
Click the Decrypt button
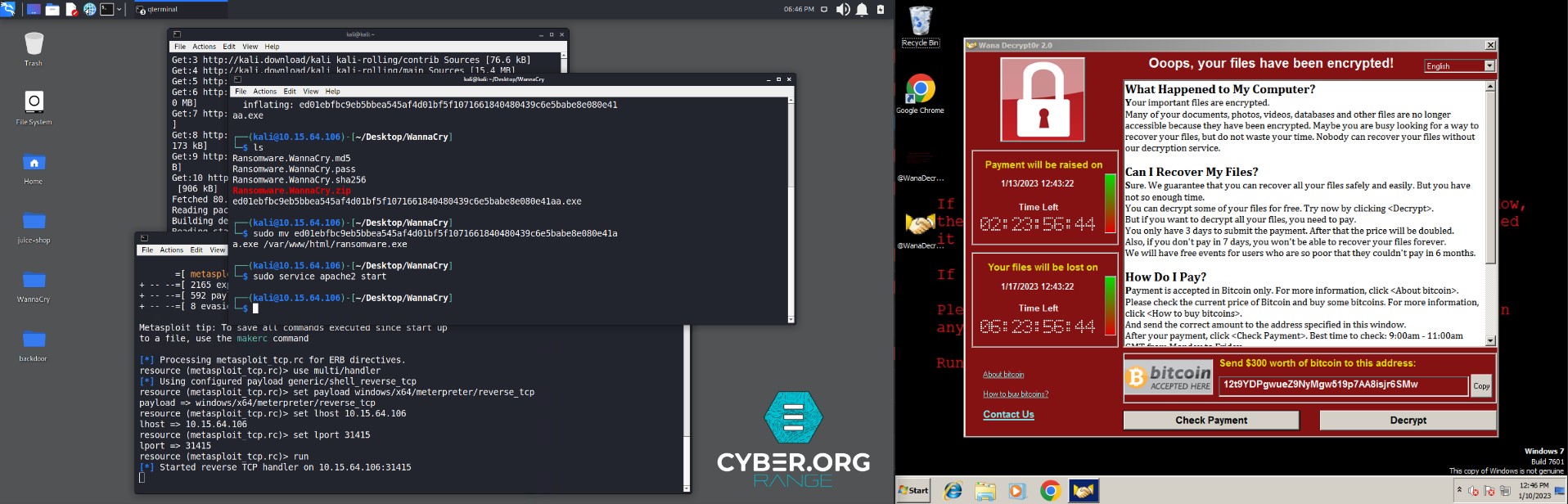pyautogui.click(x=1408, y=421)
